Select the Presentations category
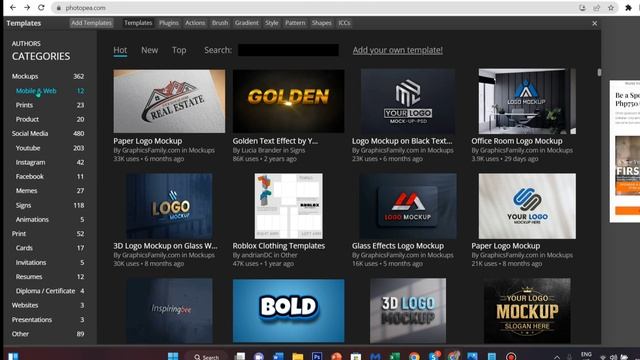Viewport: 640px width, 360px height. click(48, 320)
